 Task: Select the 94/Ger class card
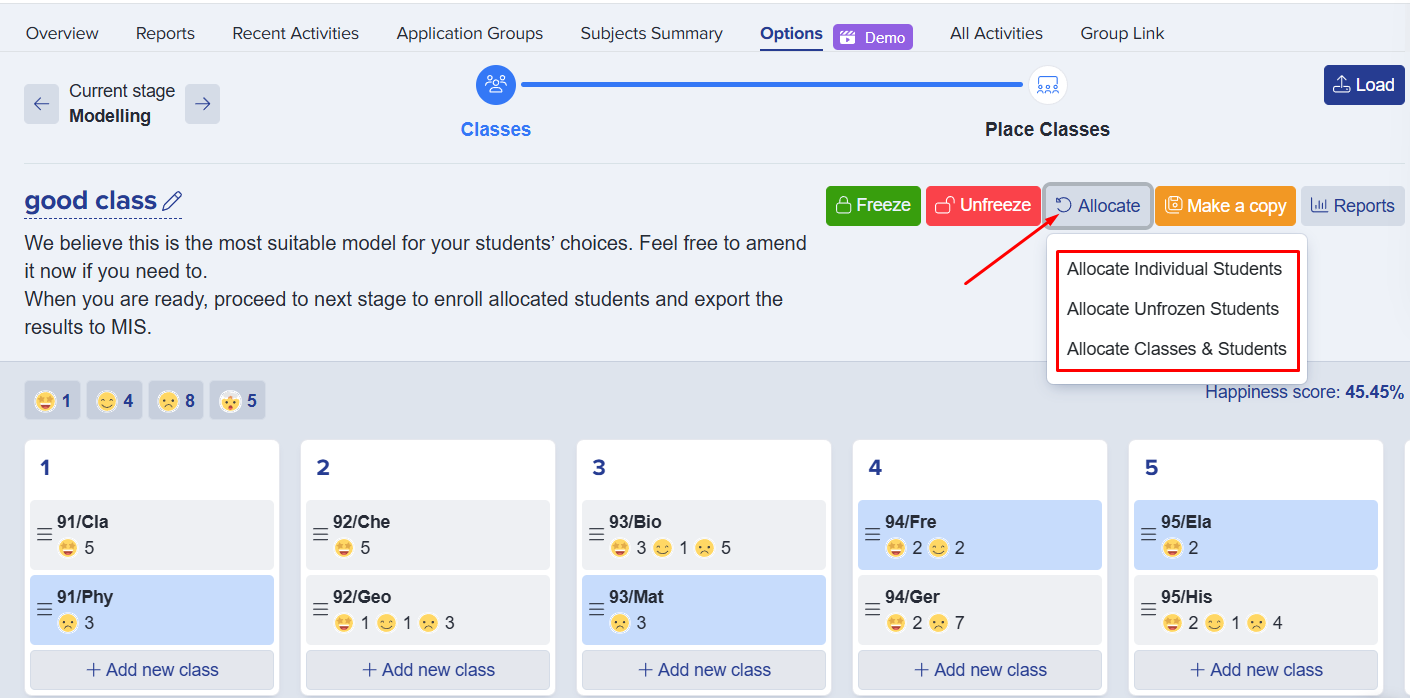coord(979,609)
